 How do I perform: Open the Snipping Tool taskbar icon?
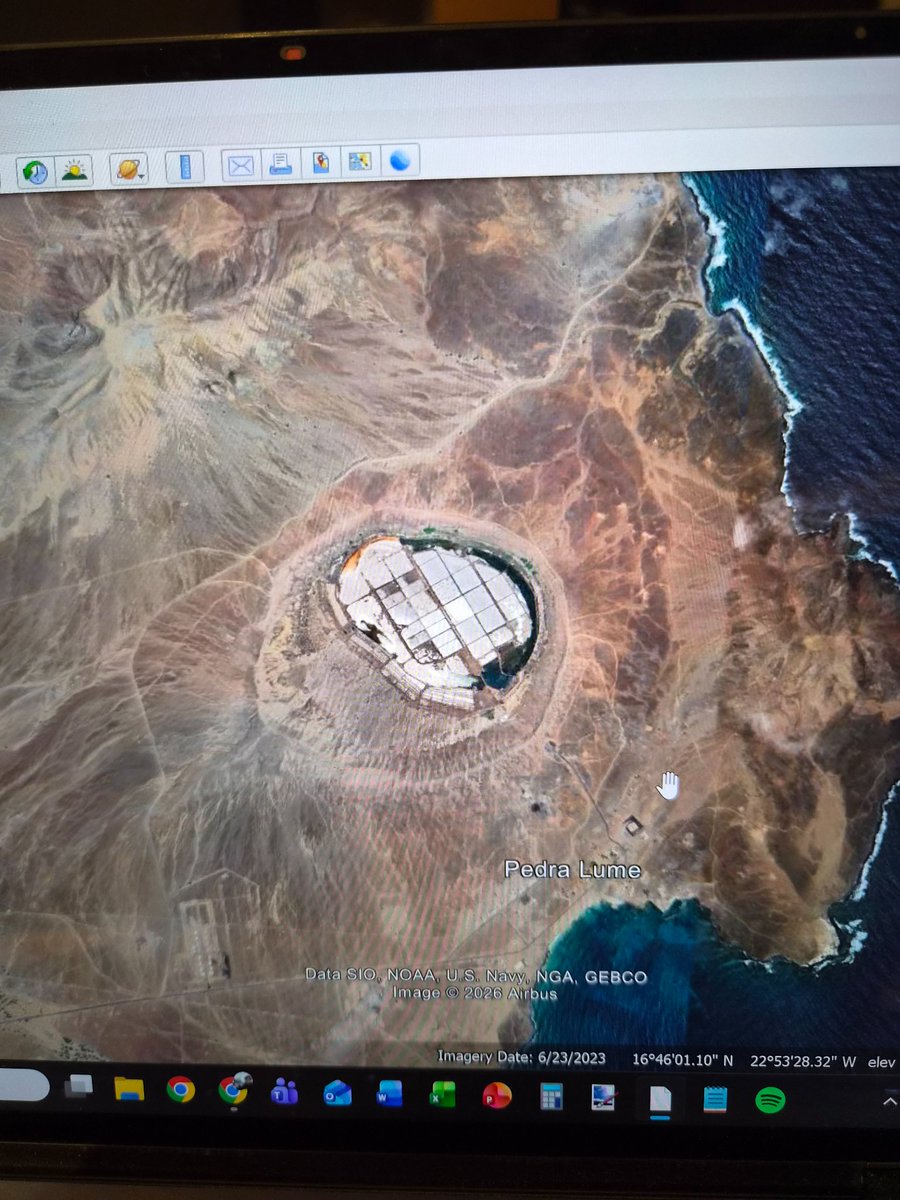tap(604, 1098)
